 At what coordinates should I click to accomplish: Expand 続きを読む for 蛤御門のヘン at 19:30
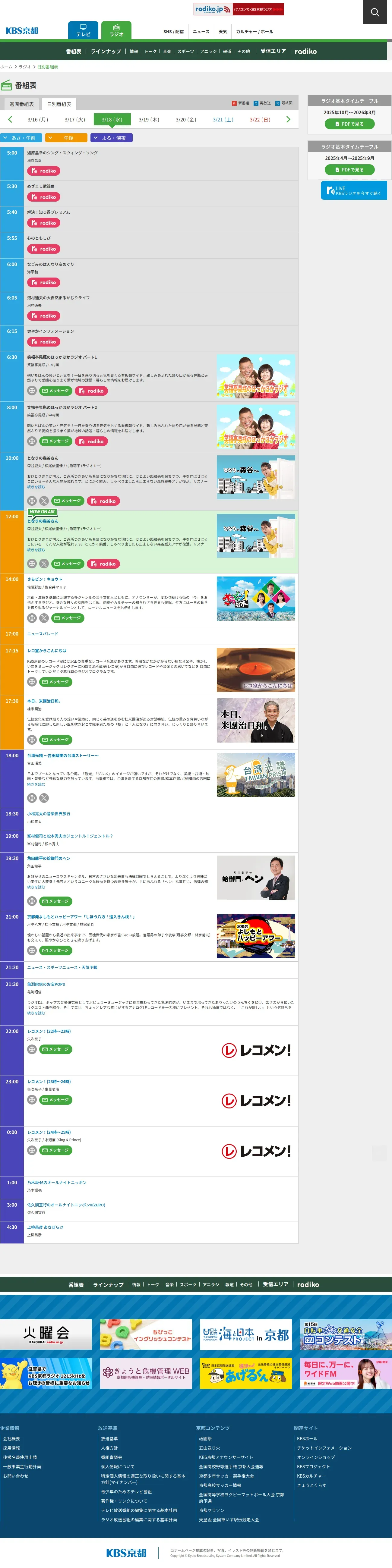[x=36, y=887]
